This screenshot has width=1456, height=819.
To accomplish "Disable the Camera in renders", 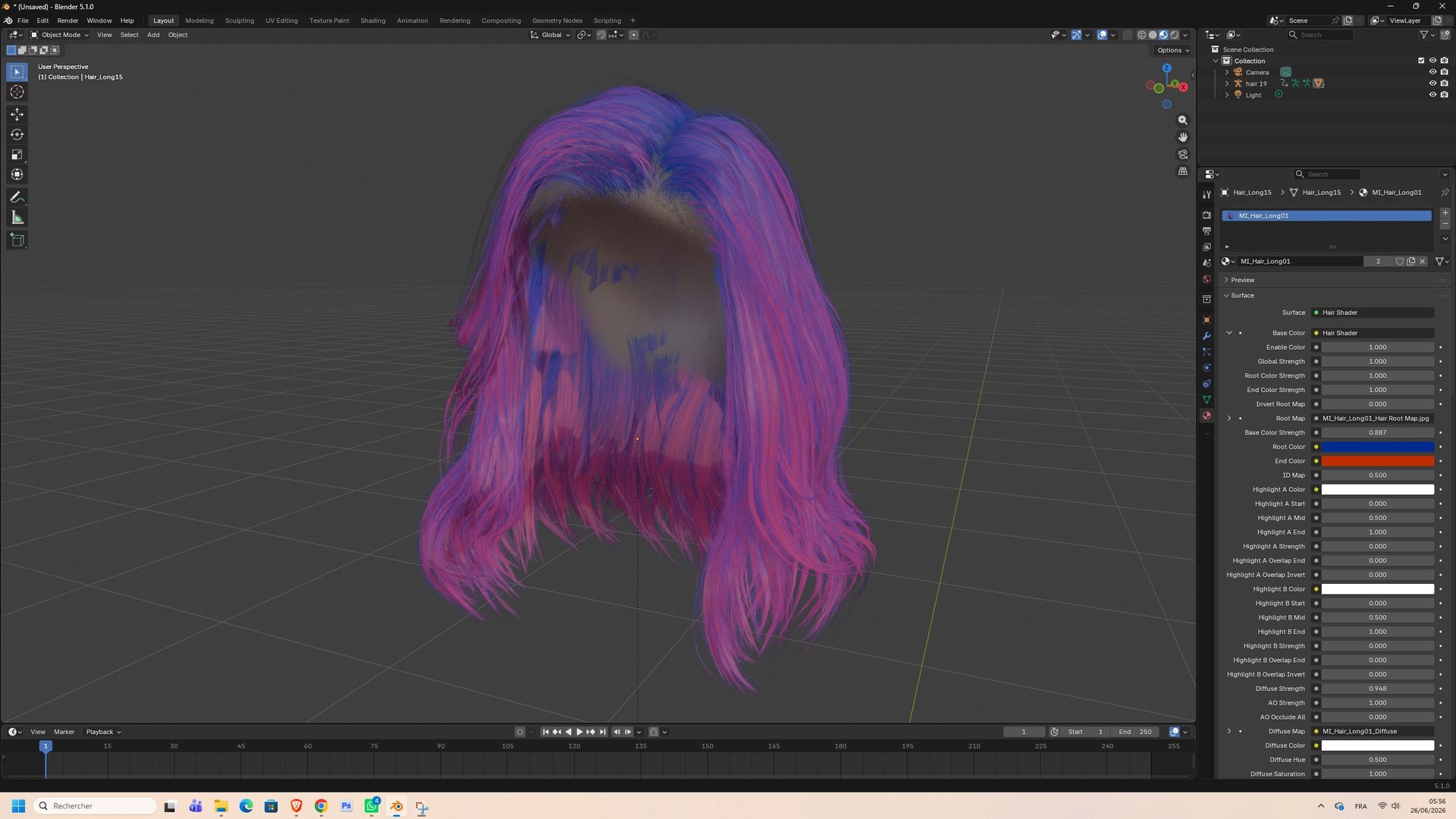I will point(1444,72).
